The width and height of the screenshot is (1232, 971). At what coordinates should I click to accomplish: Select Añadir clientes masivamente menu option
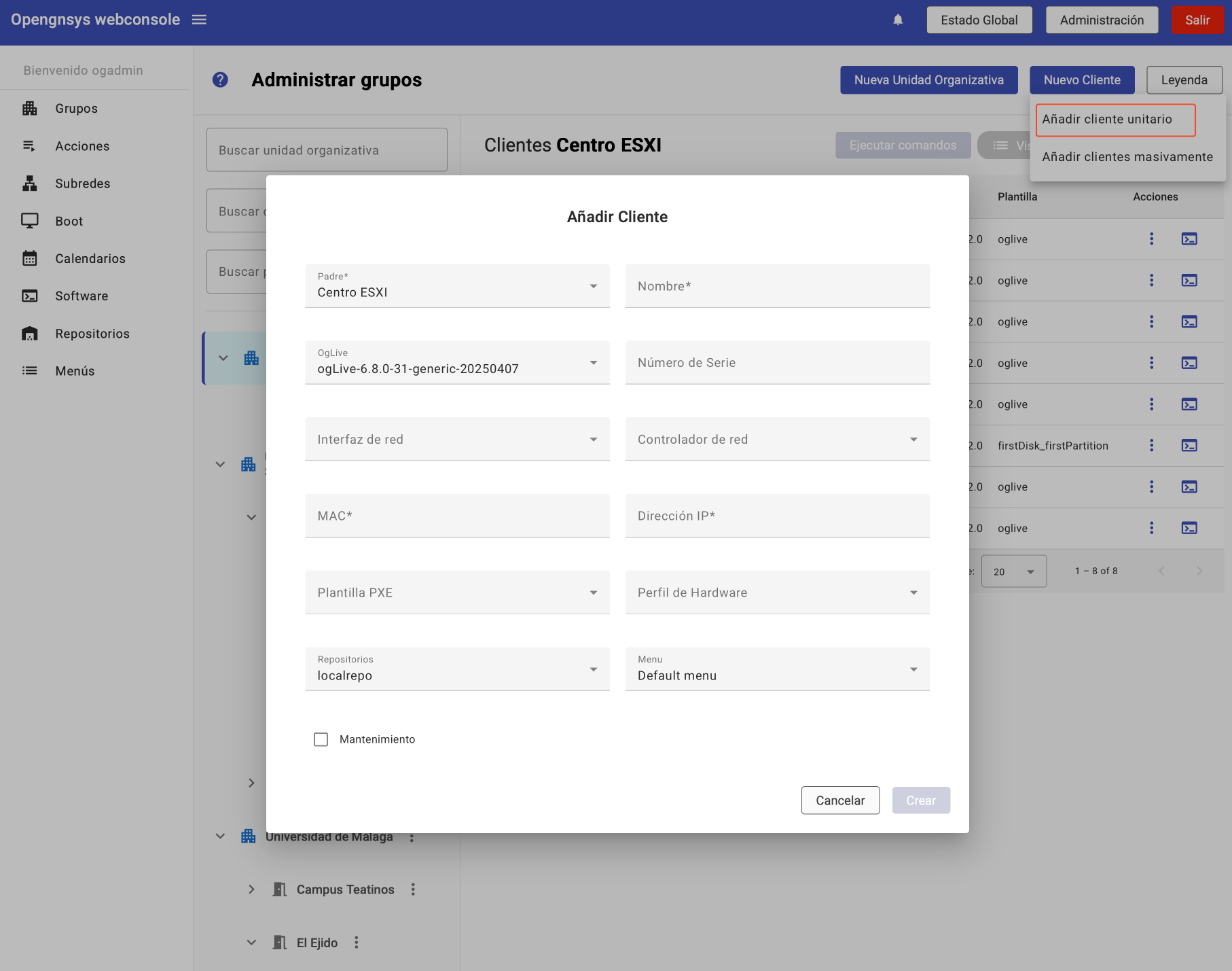[1127, 157]
